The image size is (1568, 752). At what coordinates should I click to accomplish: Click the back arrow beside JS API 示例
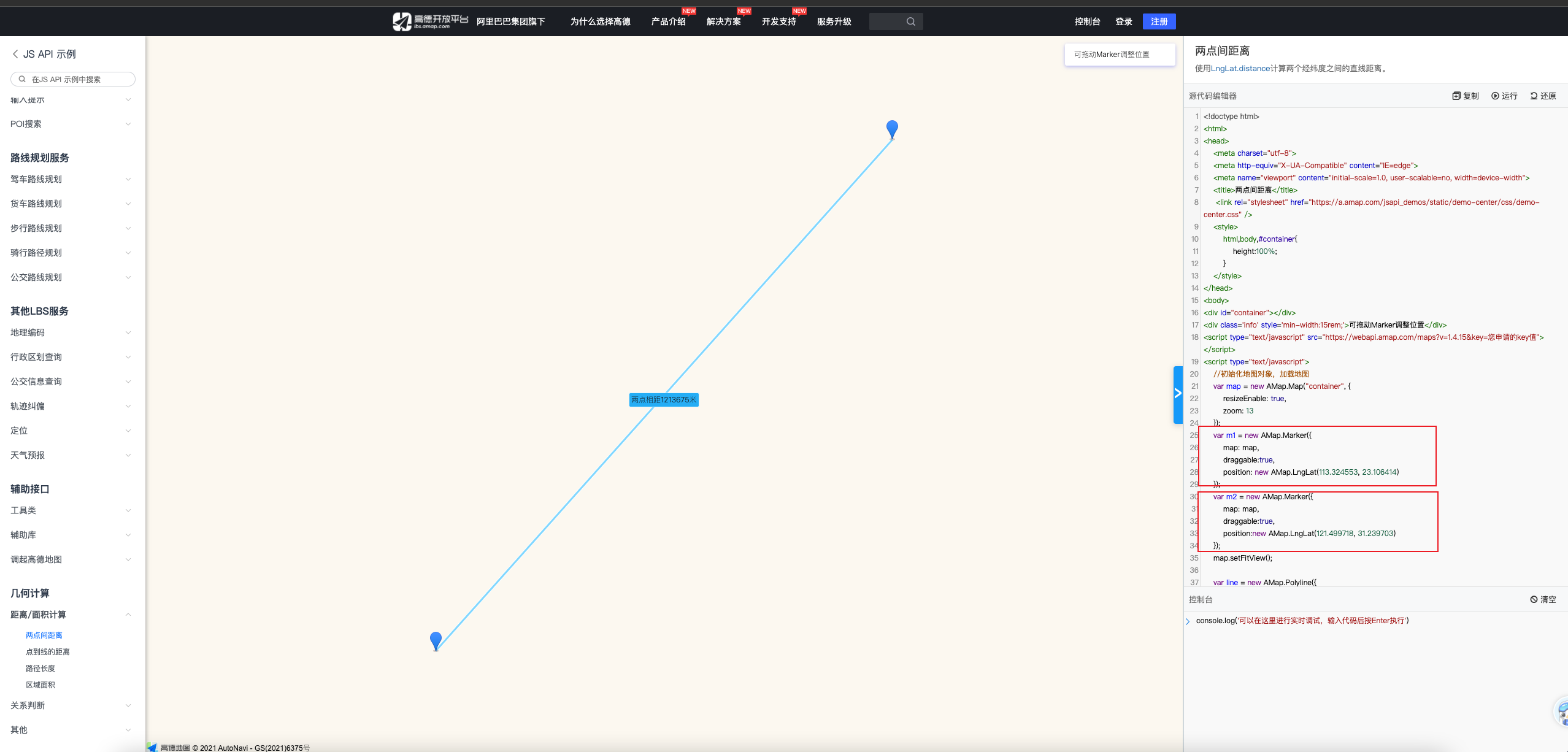(15, 54)
